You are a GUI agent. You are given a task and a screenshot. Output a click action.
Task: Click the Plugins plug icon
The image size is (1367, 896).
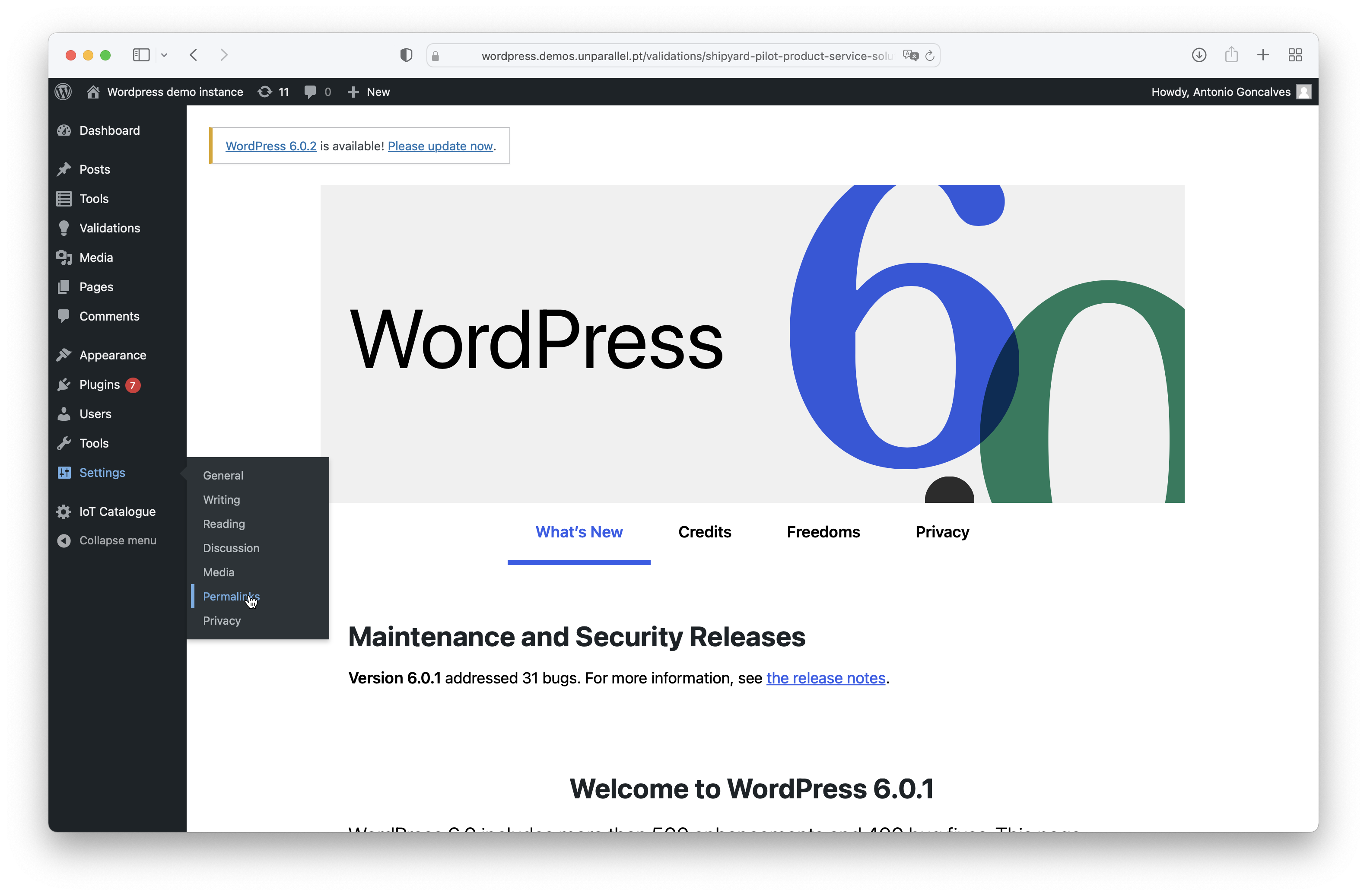pos(64,384)
